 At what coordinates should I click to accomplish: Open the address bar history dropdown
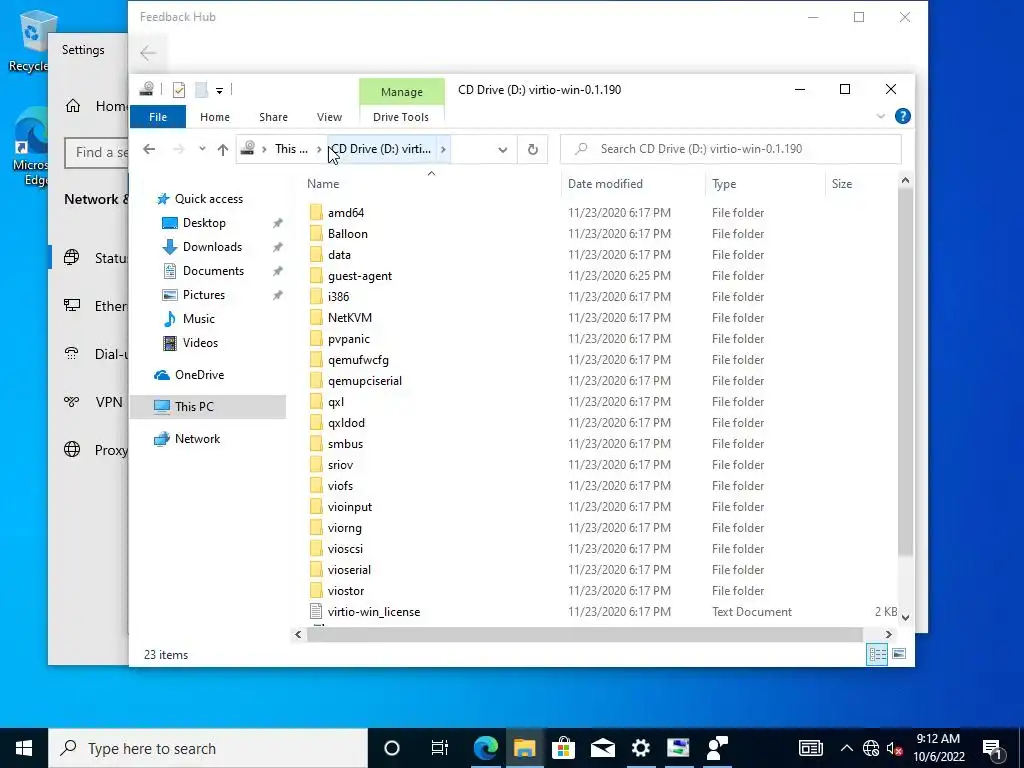click(x=502, y=150)
